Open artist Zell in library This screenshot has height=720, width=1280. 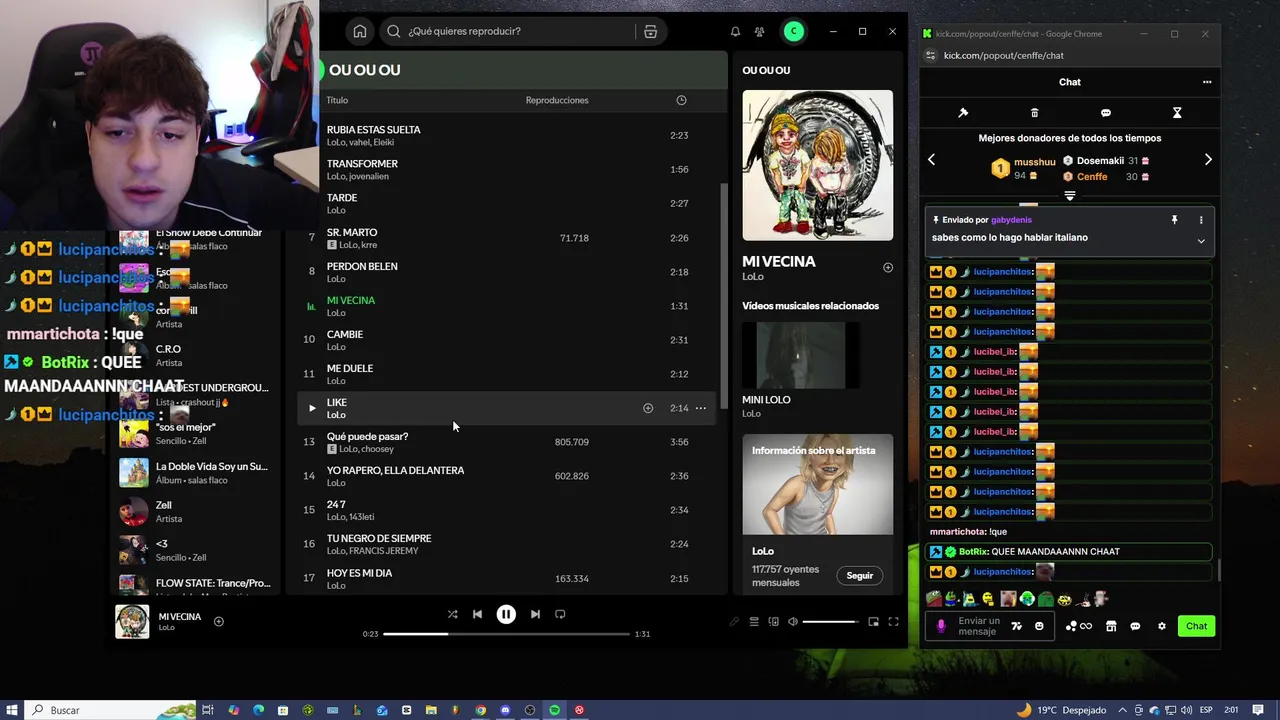(x=195, y=512)
